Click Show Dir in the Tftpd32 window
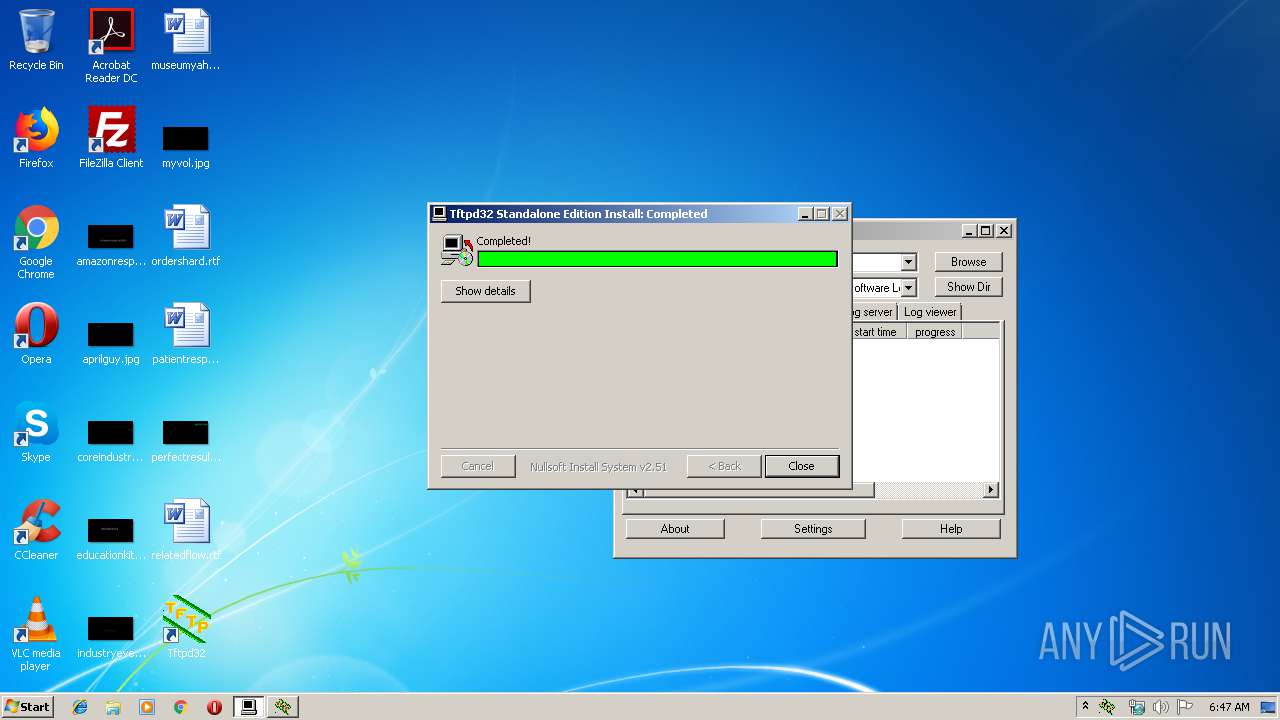 coord(968,287)
